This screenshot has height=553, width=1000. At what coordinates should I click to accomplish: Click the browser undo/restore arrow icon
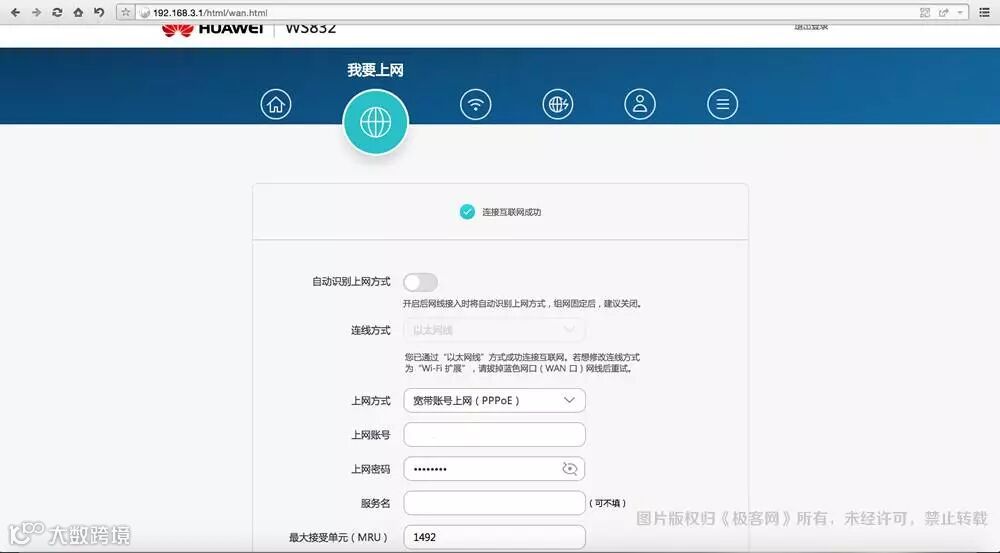99,12
